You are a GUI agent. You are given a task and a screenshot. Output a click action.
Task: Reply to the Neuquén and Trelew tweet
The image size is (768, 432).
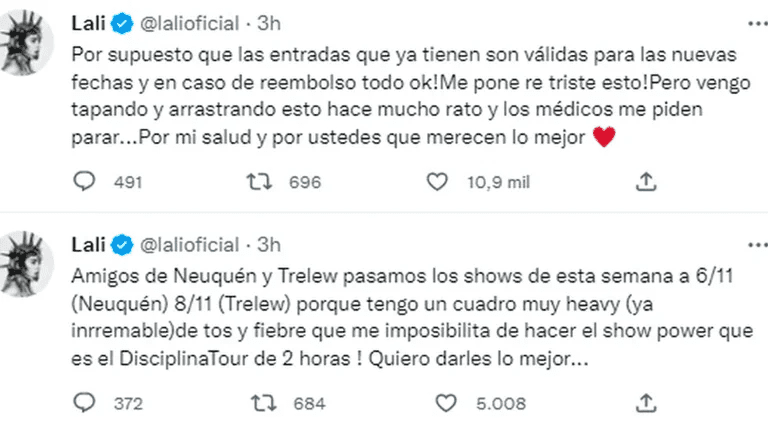(85, 402)
